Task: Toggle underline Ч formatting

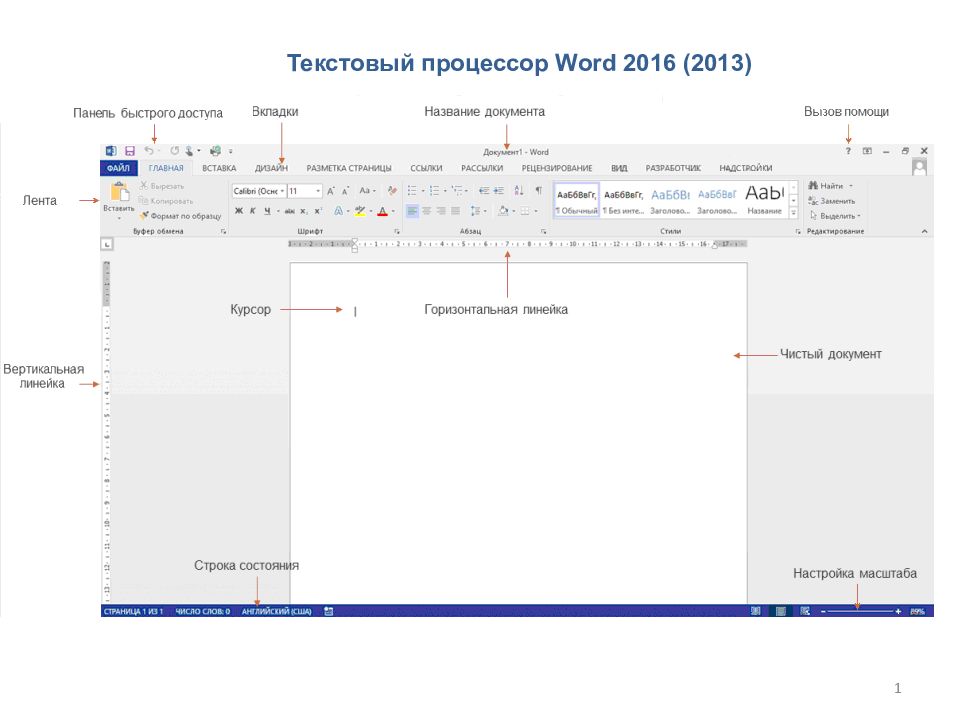Action: (268, 211)
